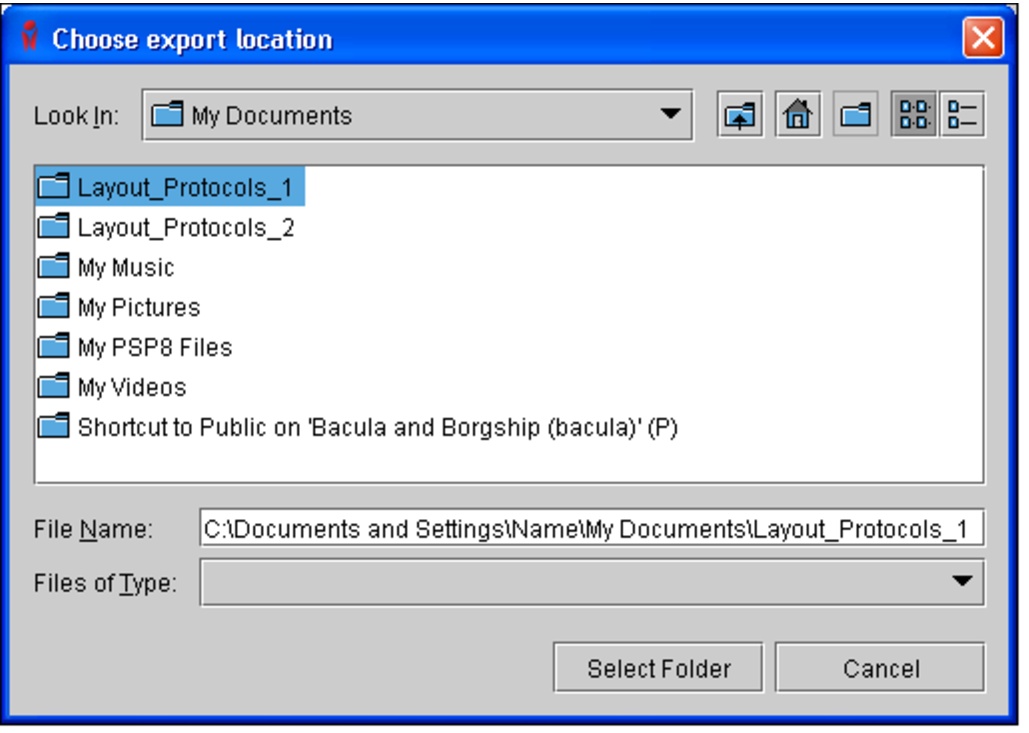Click the Create New Folder icon

point(855,116)
